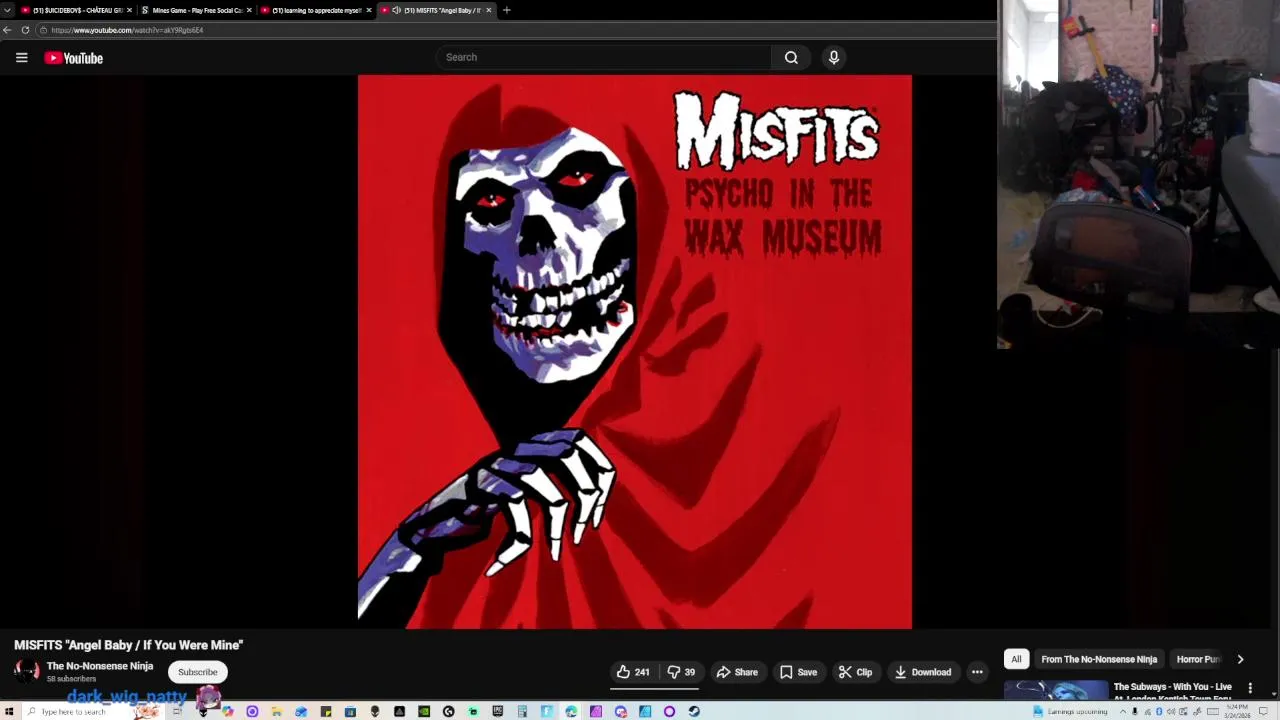Go back in browser history

pyautogui.click(x=7, y=30)
